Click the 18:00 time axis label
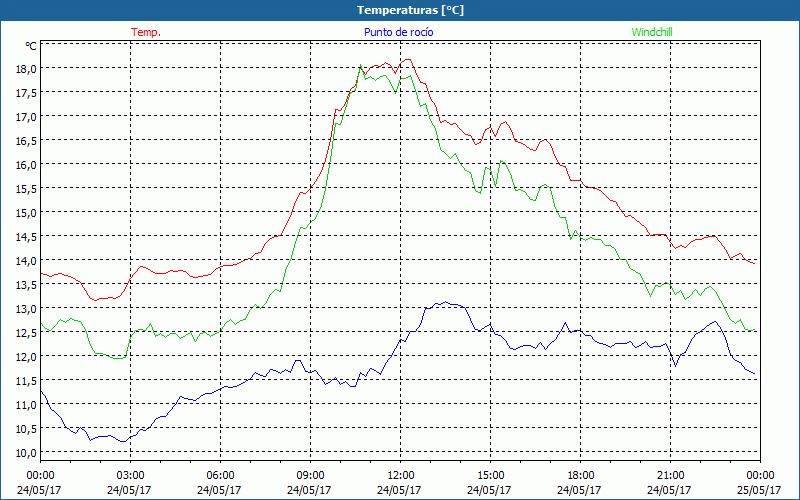Screen dimensions: 800x500 pos(581,476)
